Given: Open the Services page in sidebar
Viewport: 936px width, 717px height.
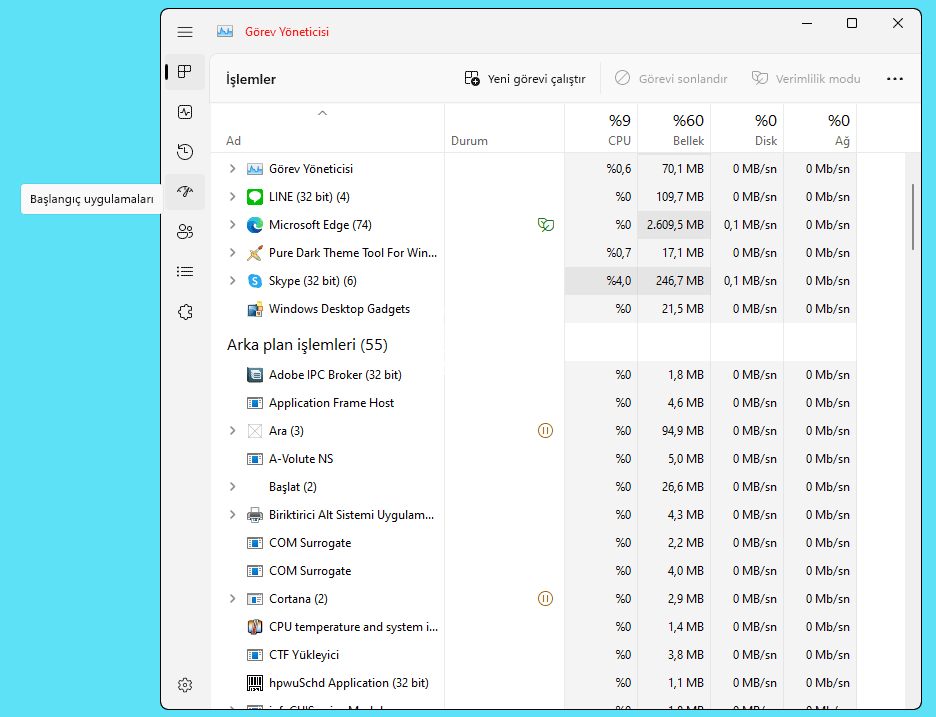Looking at the screenshot, I should click(185, 312).
